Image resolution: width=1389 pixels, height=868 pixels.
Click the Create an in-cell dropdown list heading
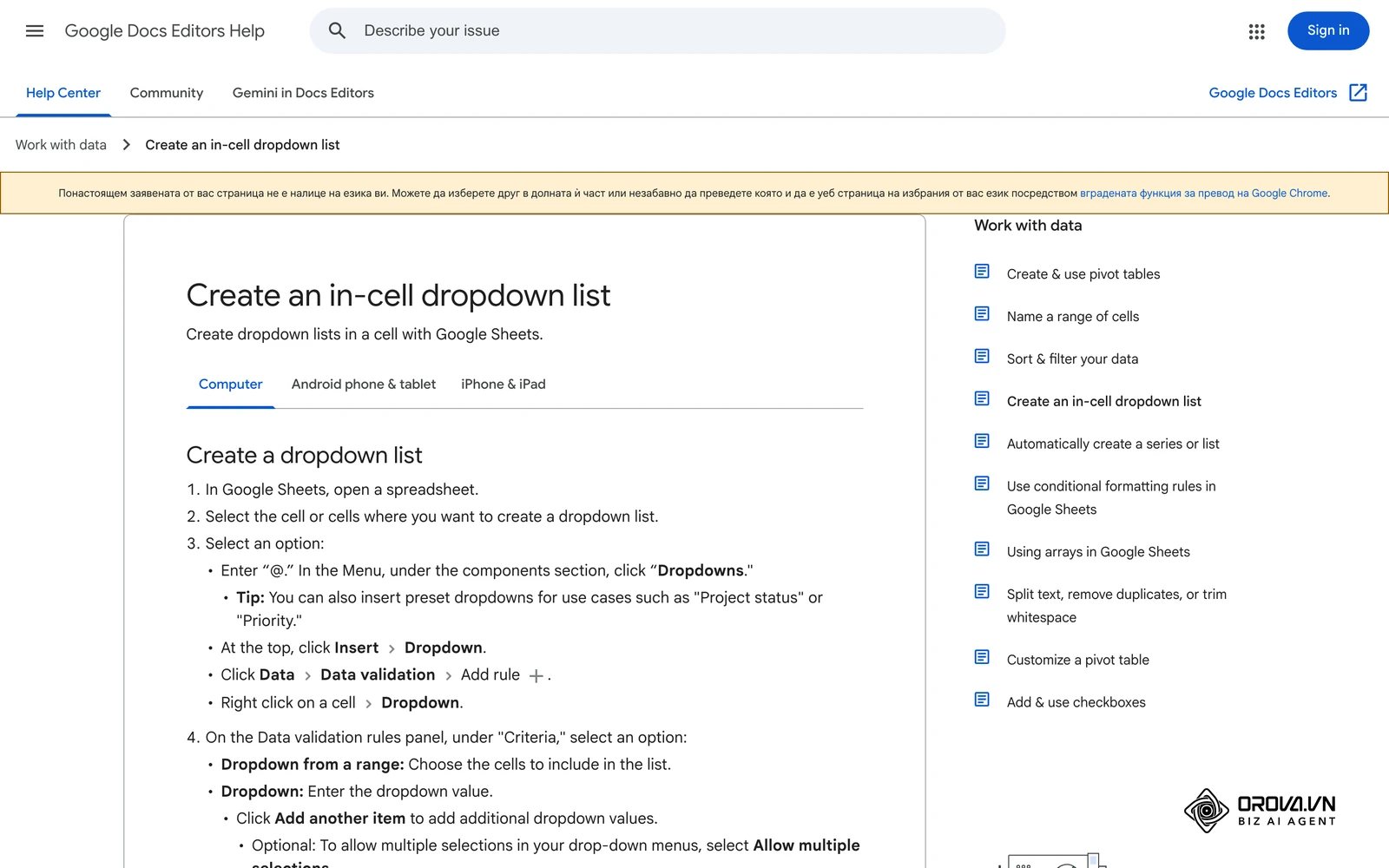click(398, 296)
